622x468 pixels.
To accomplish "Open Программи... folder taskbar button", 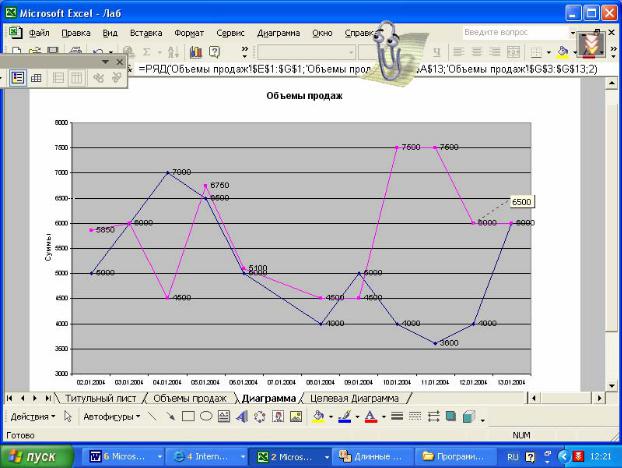I will pyautogui.click(x=455, y=456).
